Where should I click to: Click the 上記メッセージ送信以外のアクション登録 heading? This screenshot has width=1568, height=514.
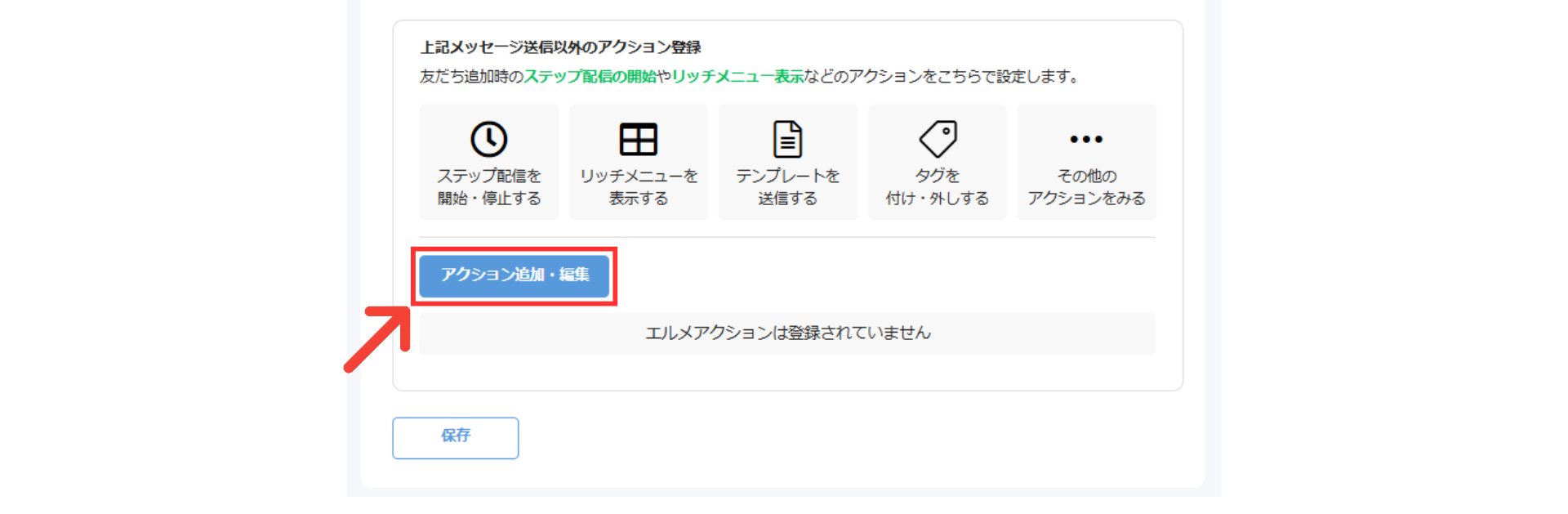pos(560,47)
